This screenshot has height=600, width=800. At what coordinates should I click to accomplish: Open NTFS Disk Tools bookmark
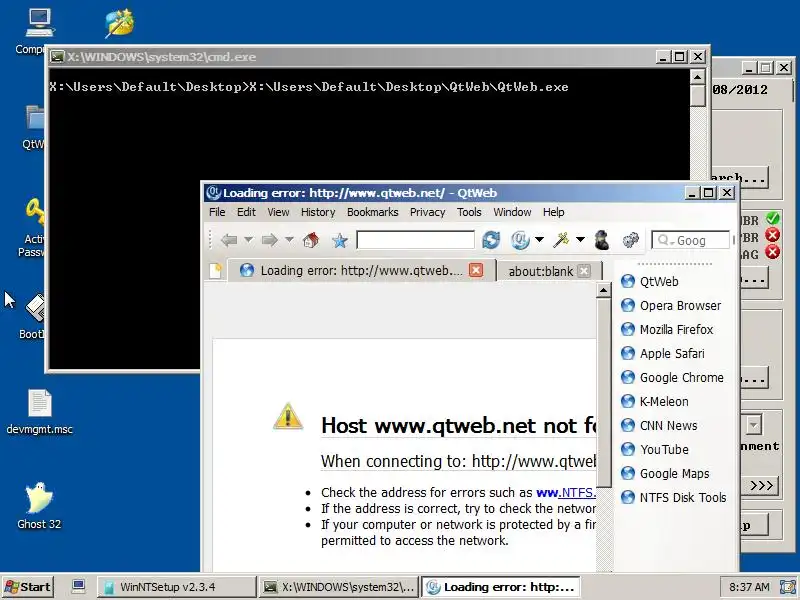pos(673,497)
